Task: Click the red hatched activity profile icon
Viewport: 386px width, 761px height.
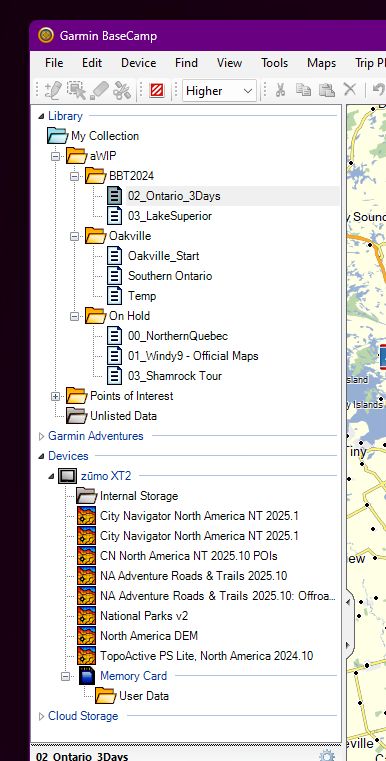Action: pyautogui.click(x=157, y=90)
